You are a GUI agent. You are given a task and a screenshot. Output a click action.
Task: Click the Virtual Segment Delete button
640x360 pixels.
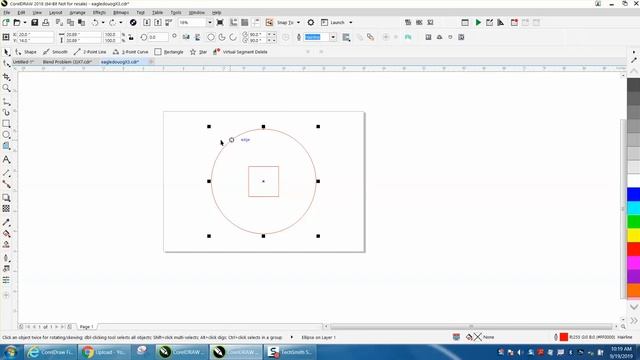240,52
